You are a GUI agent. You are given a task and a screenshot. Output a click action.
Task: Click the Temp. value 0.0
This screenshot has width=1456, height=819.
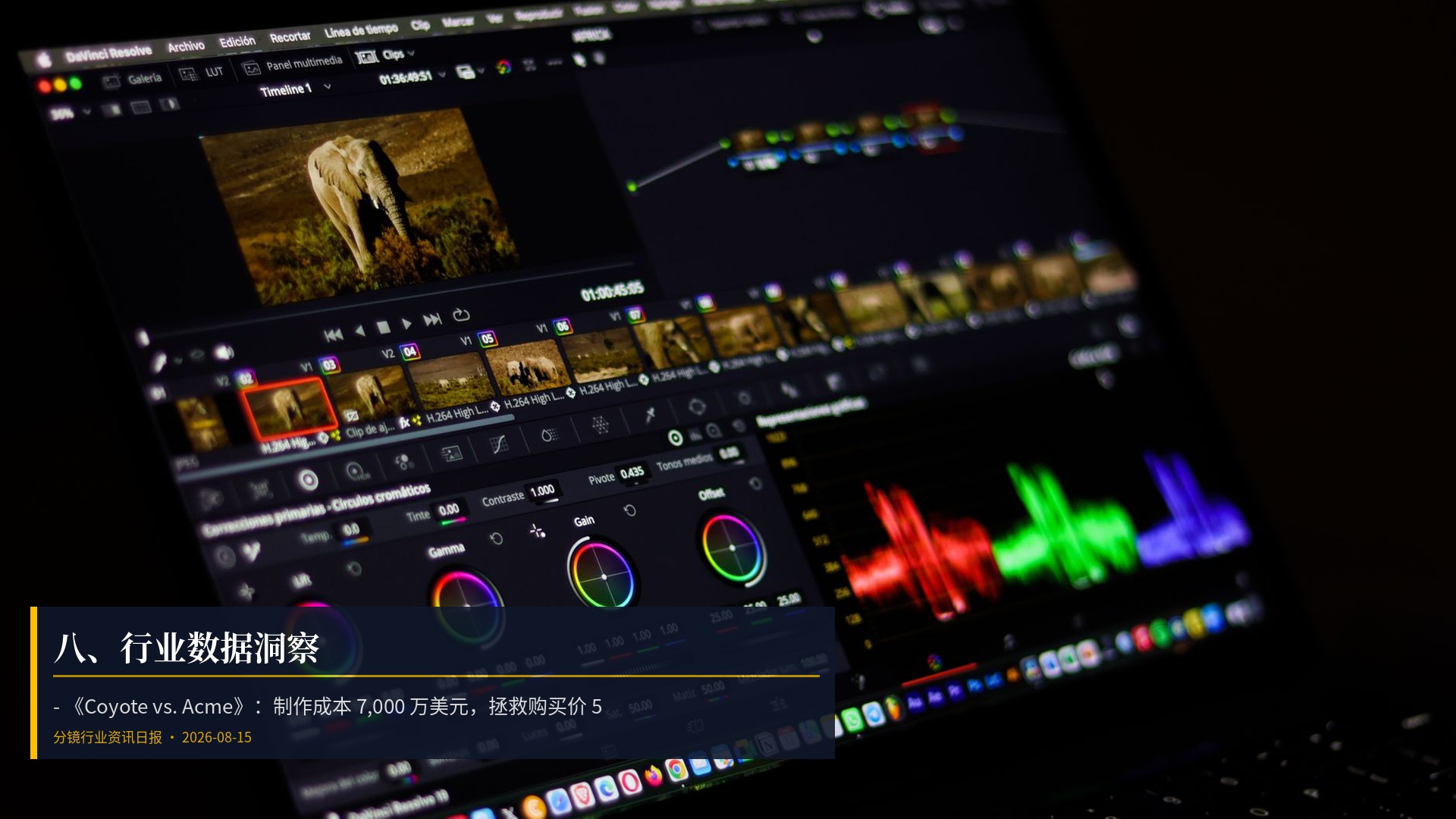point(351,530)
